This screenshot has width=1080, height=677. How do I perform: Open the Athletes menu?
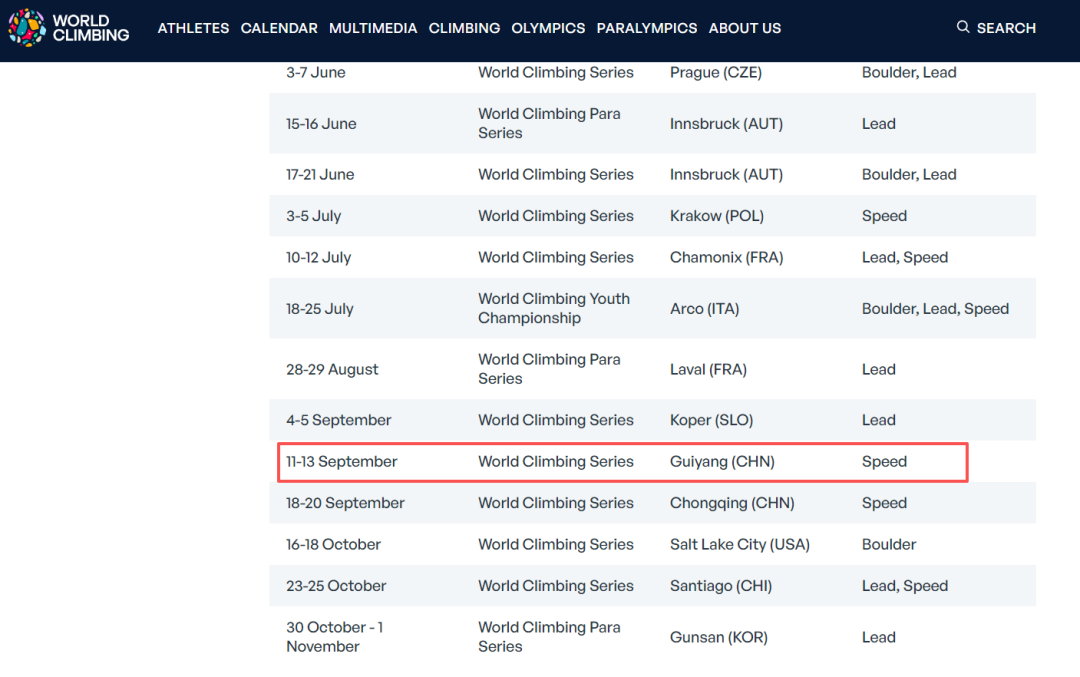pos(193,28)
